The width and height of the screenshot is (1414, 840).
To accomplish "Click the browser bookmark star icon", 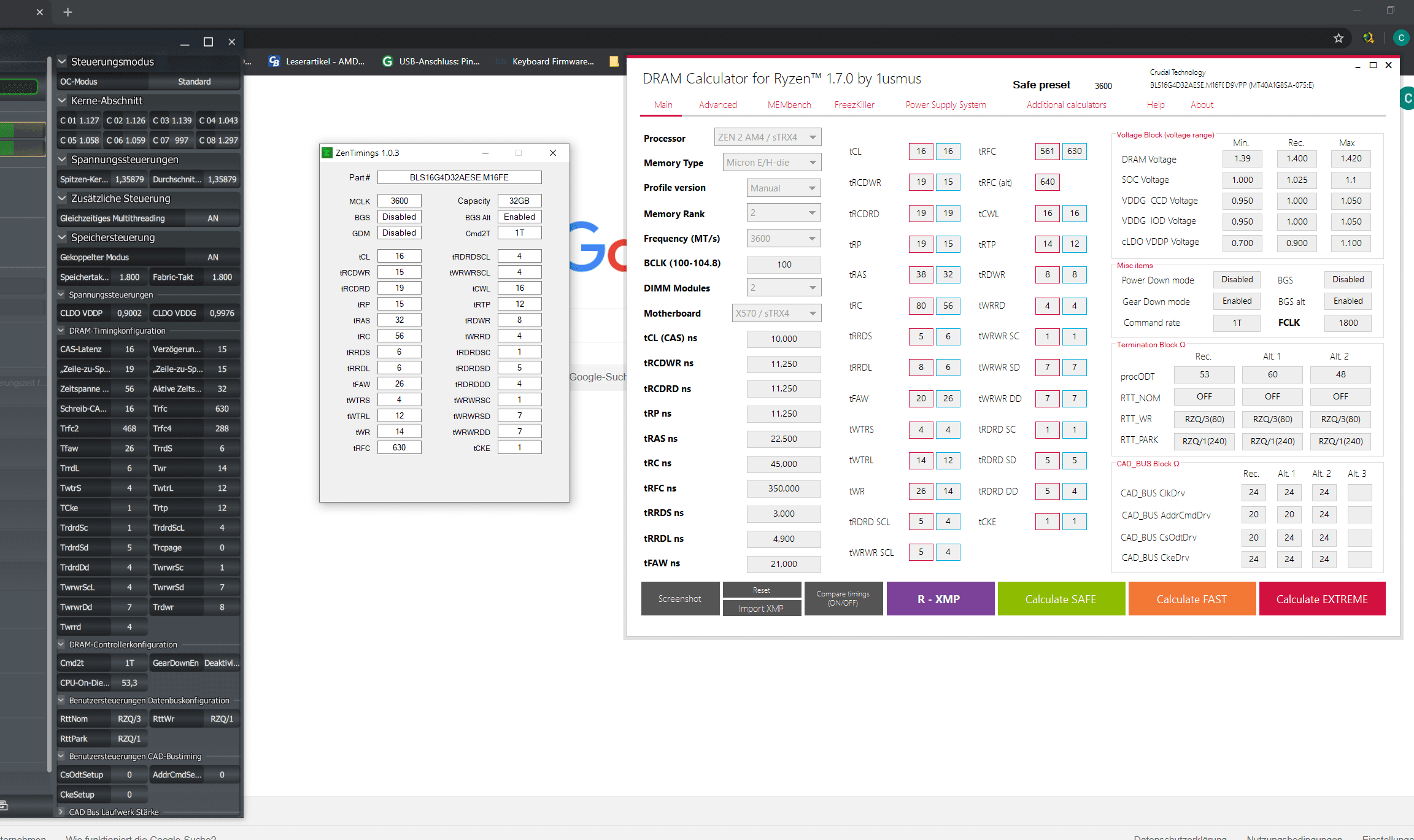I will click(1339, 38).
